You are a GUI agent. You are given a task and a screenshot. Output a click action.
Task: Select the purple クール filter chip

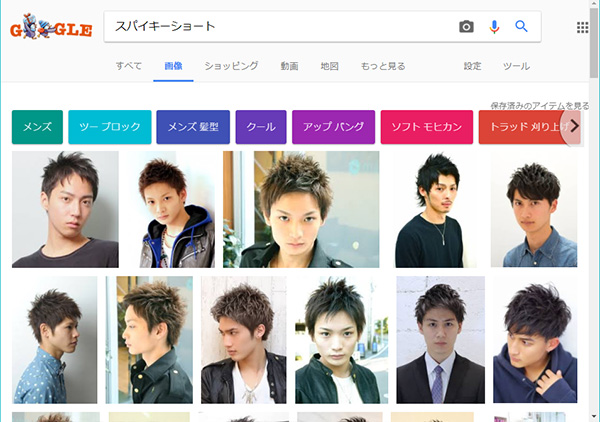(x=260, y=127)
